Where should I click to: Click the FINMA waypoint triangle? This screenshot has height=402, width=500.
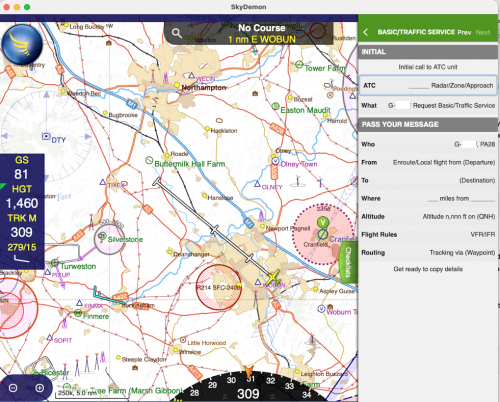coord(79,303)
